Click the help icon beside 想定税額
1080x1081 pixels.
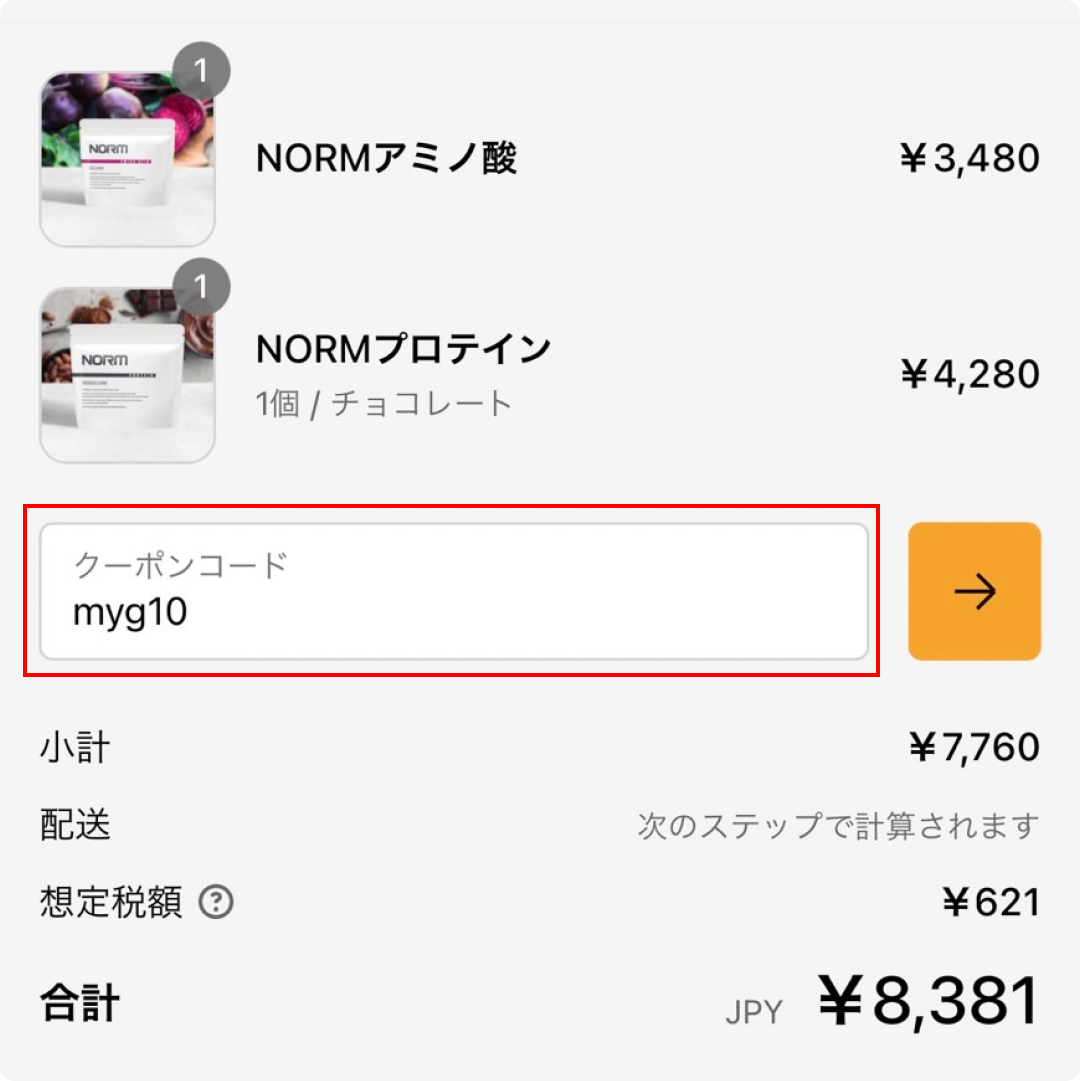tap(216, 902)
